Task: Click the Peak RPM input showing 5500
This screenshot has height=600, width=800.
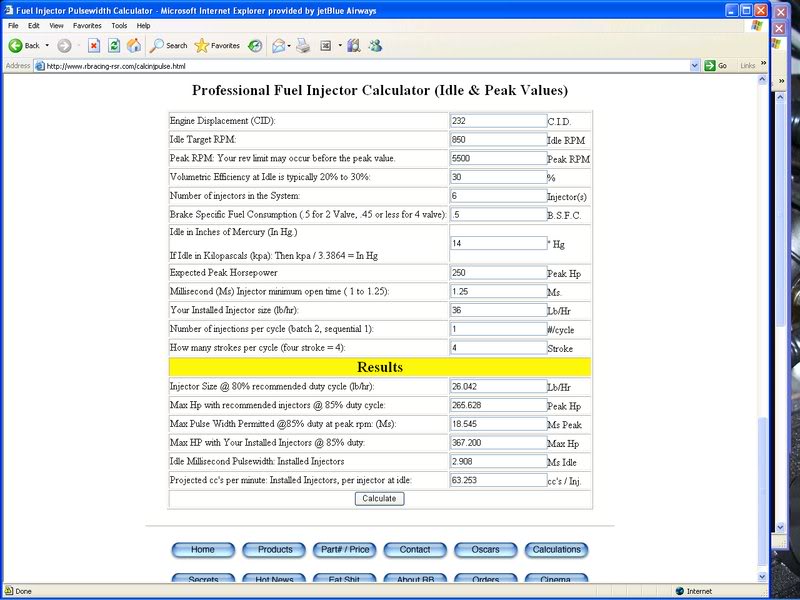Action: point(498,158)
